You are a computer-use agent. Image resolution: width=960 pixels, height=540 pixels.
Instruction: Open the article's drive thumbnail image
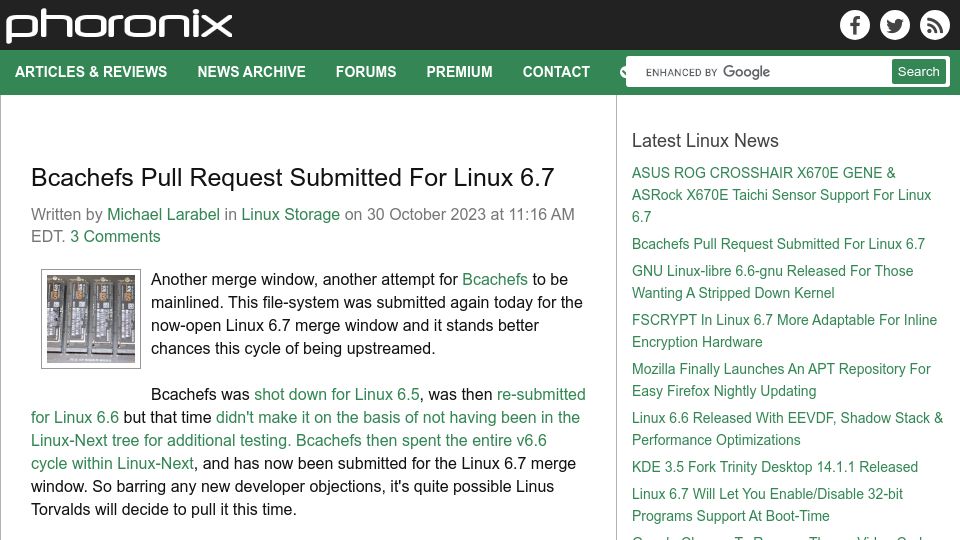[x=91, y=318]
